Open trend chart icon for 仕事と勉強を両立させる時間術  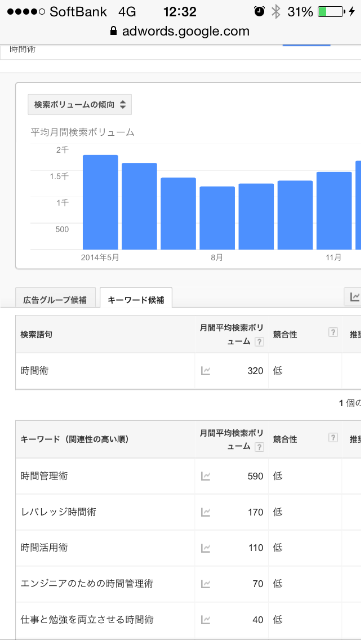(205, 620)
